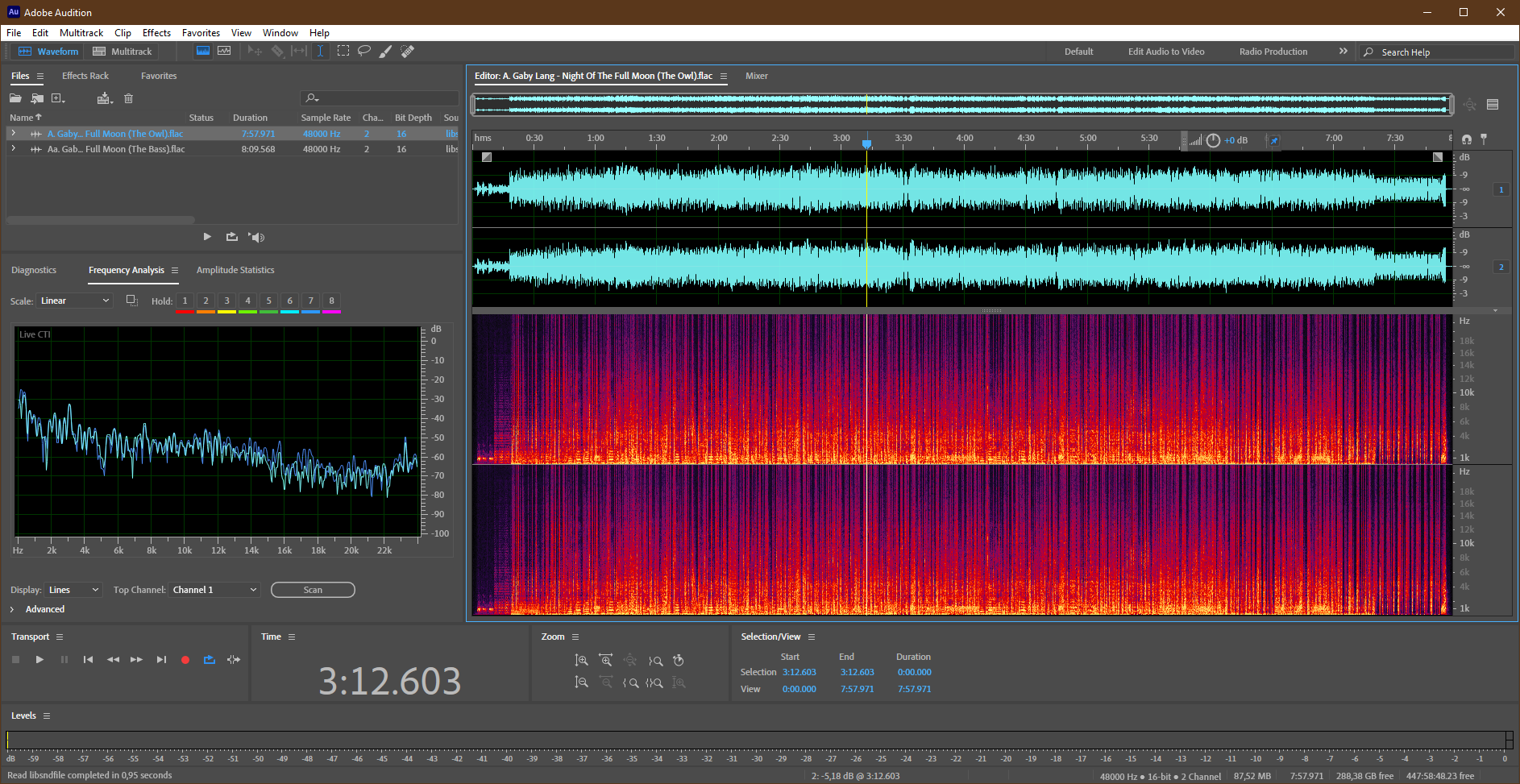Click Hold button 4
This screenshot has height=784, width=1520.
tap(247, 301)
